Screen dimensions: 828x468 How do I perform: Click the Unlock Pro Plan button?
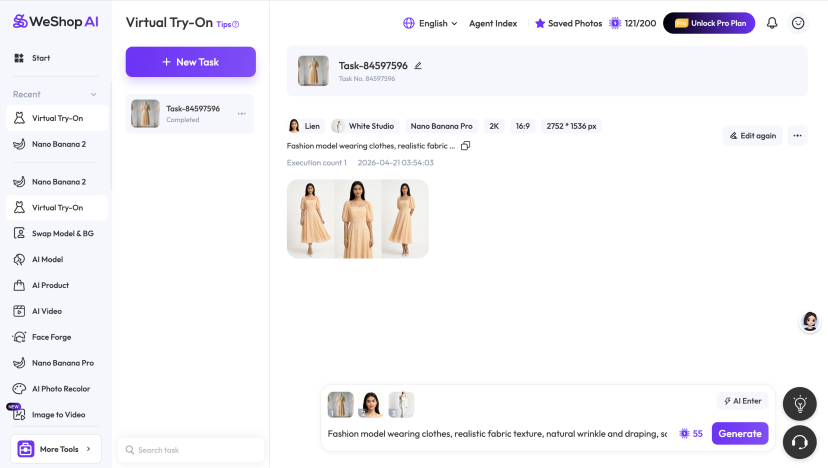pyautogui.click(x=709, y=23)
